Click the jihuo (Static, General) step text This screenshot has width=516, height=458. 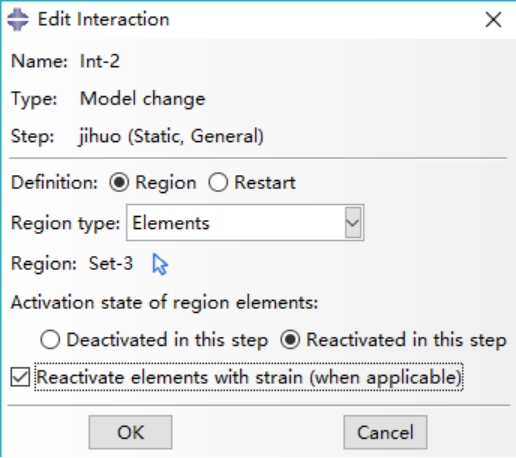pyautogui.click(x=171, y=136)
